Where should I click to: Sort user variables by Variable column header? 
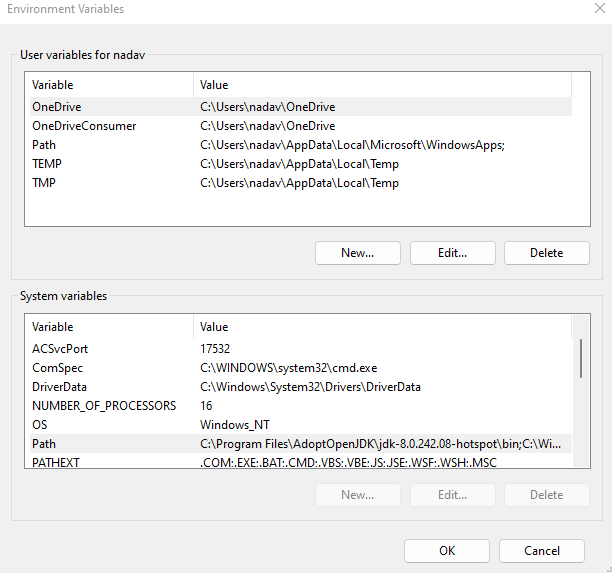tap(111, 85)
